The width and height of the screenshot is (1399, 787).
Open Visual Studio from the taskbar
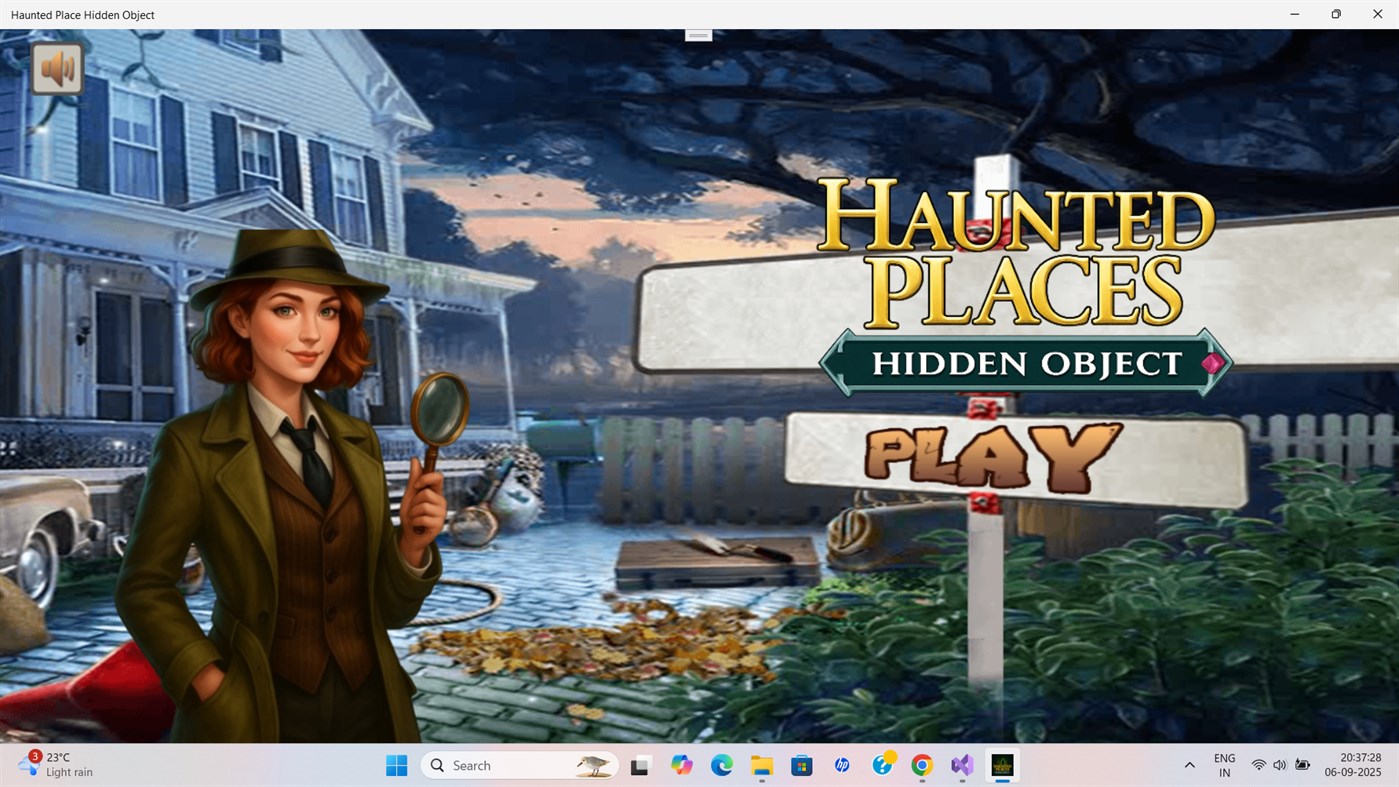click(x=961, y=765)
